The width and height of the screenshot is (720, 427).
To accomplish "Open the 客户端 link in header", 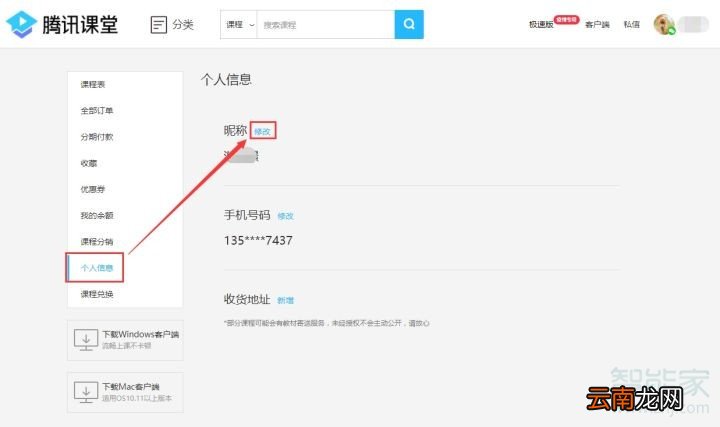I will 597,24.
